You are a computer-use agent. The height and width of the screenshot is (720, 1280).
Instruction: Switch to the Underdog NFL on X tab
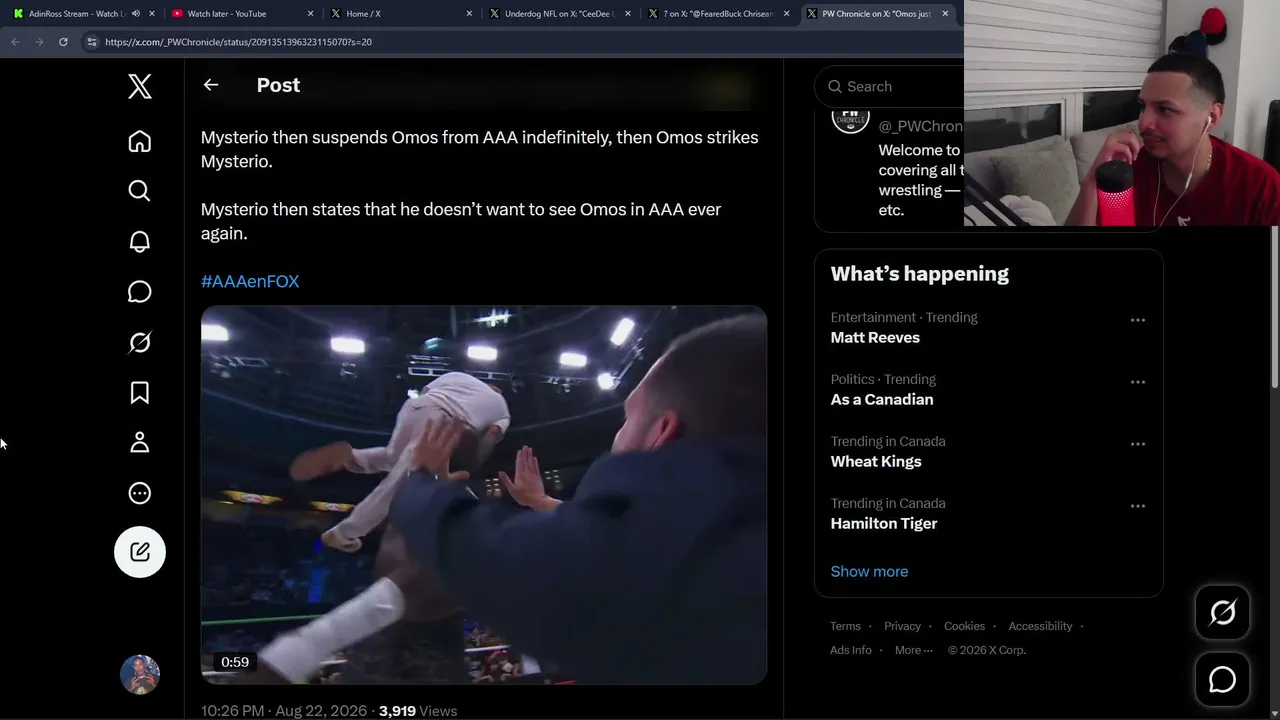pyautogui.click(x=559, y=14)
